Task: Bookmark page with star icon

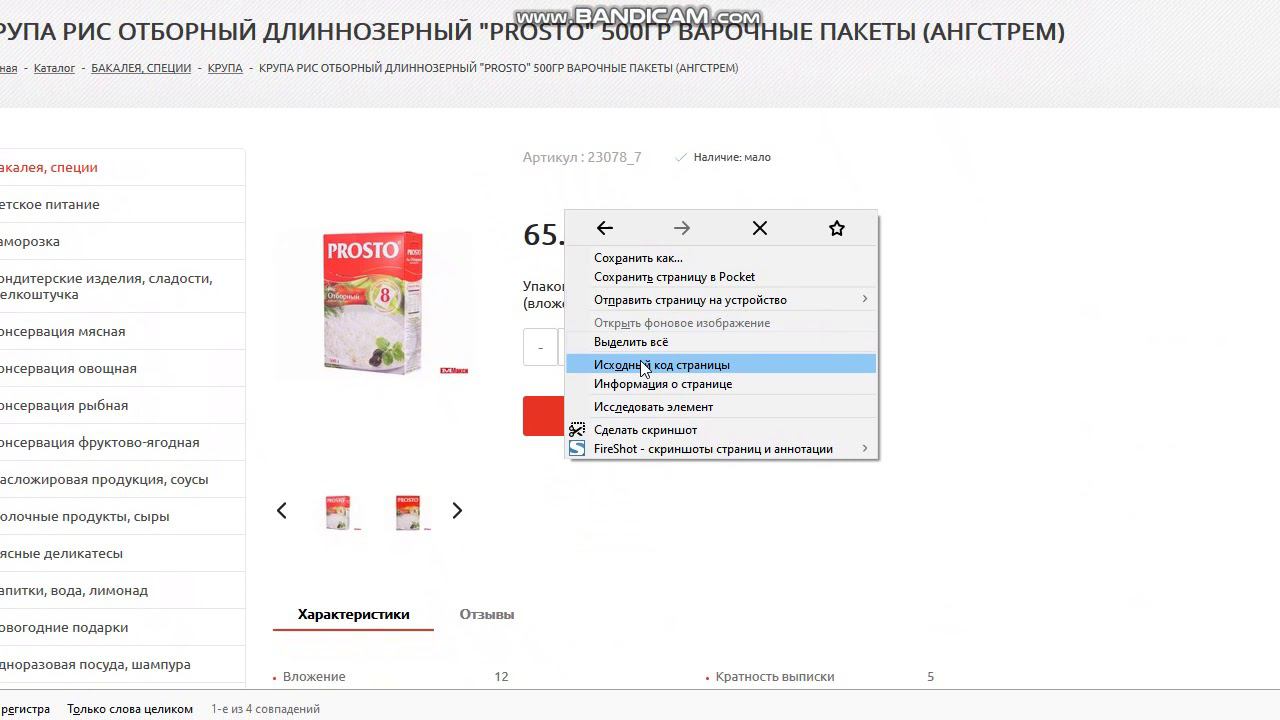Action: [x=837, y=228]
